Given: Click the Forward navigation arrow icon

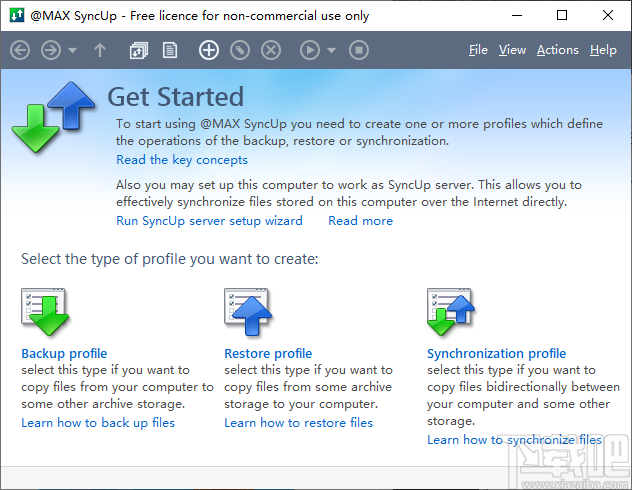Looking at the screenshot, I should coord(51,50).
